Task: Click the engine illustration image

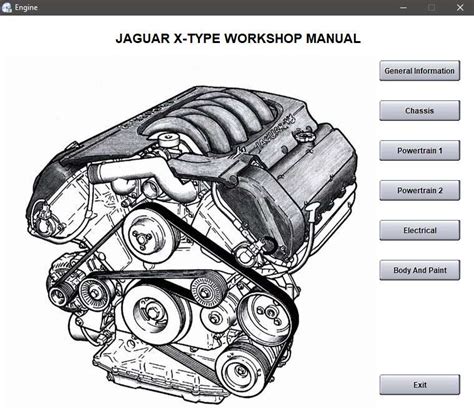Action: point(192,246)
